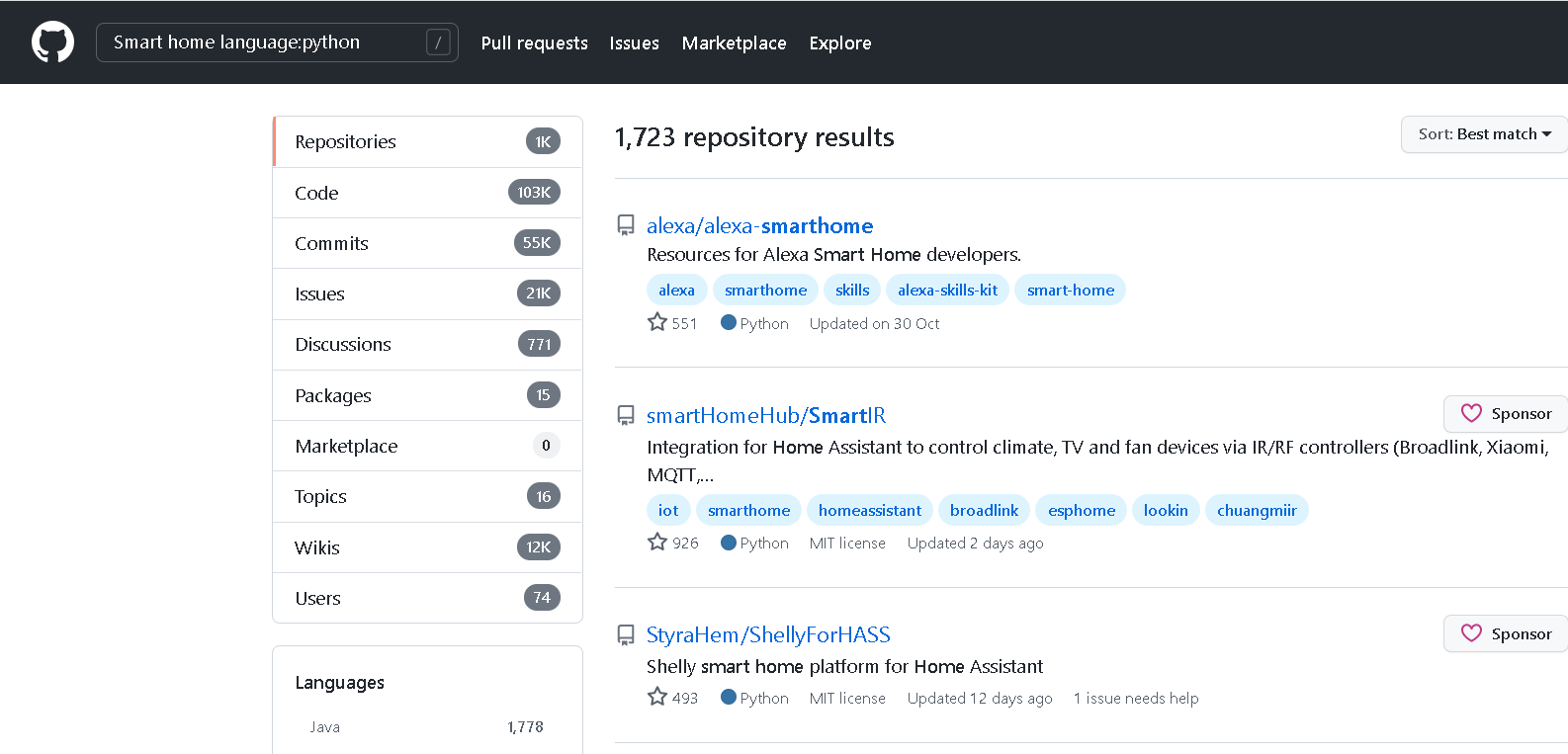Click repository icon beside smartHomeHub/SmartIR
Viewport: 1568px width, 754px height.
click(626, 415)
